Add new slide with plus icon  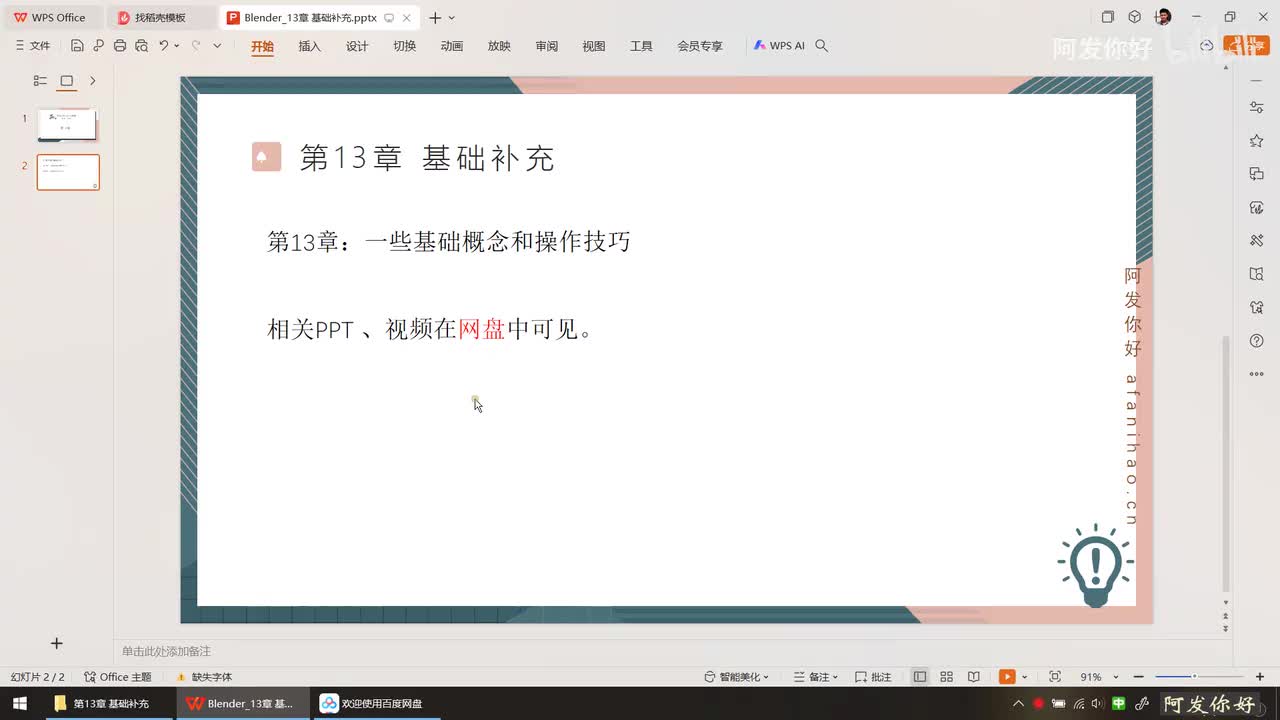click(x=57, y=644)
